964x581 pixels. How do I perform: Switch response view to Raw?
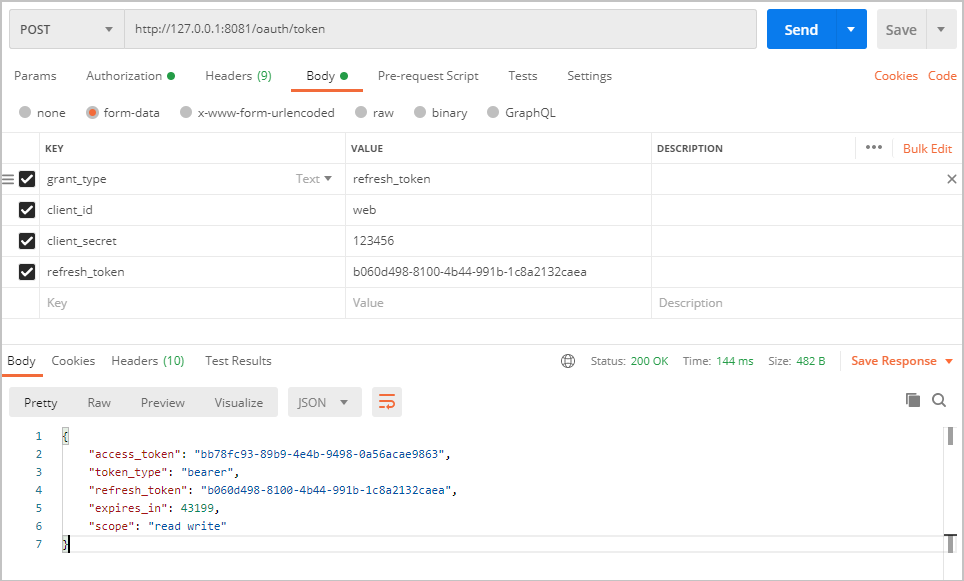click(99, 402)
